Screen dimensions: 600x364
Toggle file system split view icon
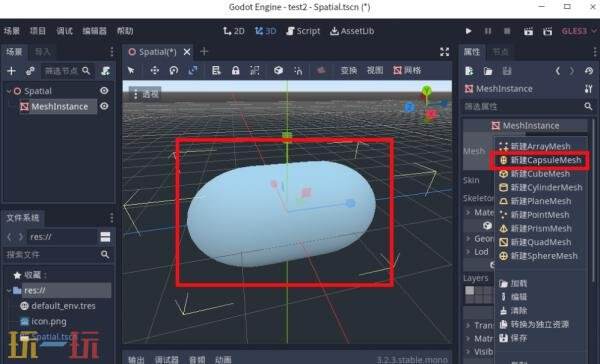pos(105,237)
